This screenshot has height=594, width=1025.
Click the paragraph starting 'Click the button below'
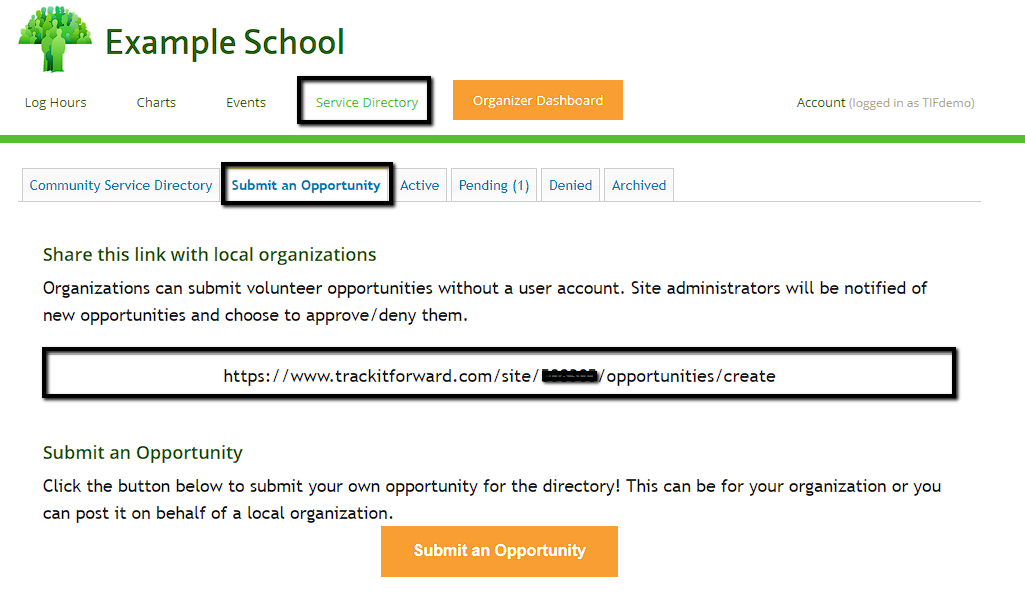pyautogui.click(x=492, y=499)
